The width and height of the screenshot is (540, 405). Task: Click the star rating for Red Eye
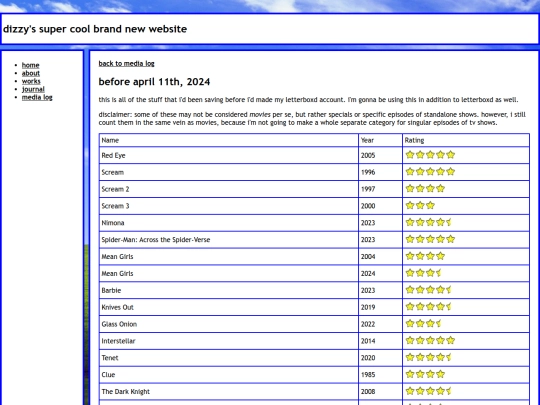pos(430,155)
